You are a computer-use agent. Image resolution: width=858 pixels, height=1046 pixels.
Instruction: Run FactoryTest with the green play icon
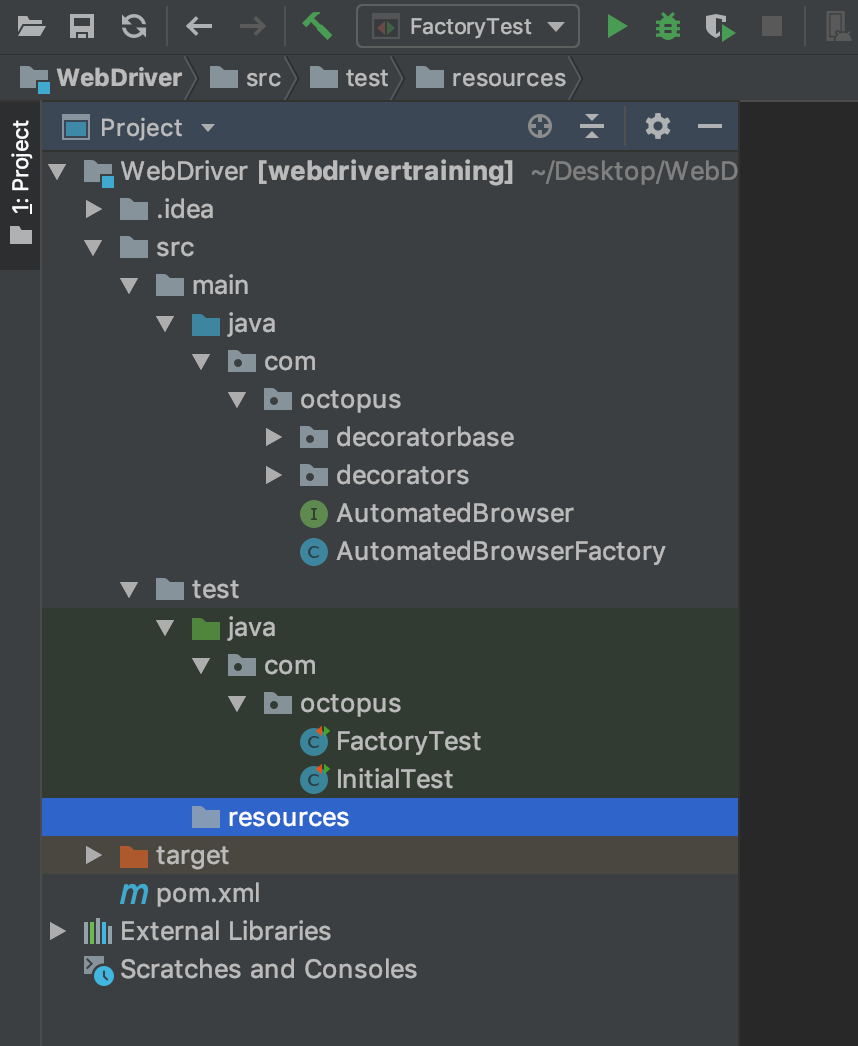[617, 26]
